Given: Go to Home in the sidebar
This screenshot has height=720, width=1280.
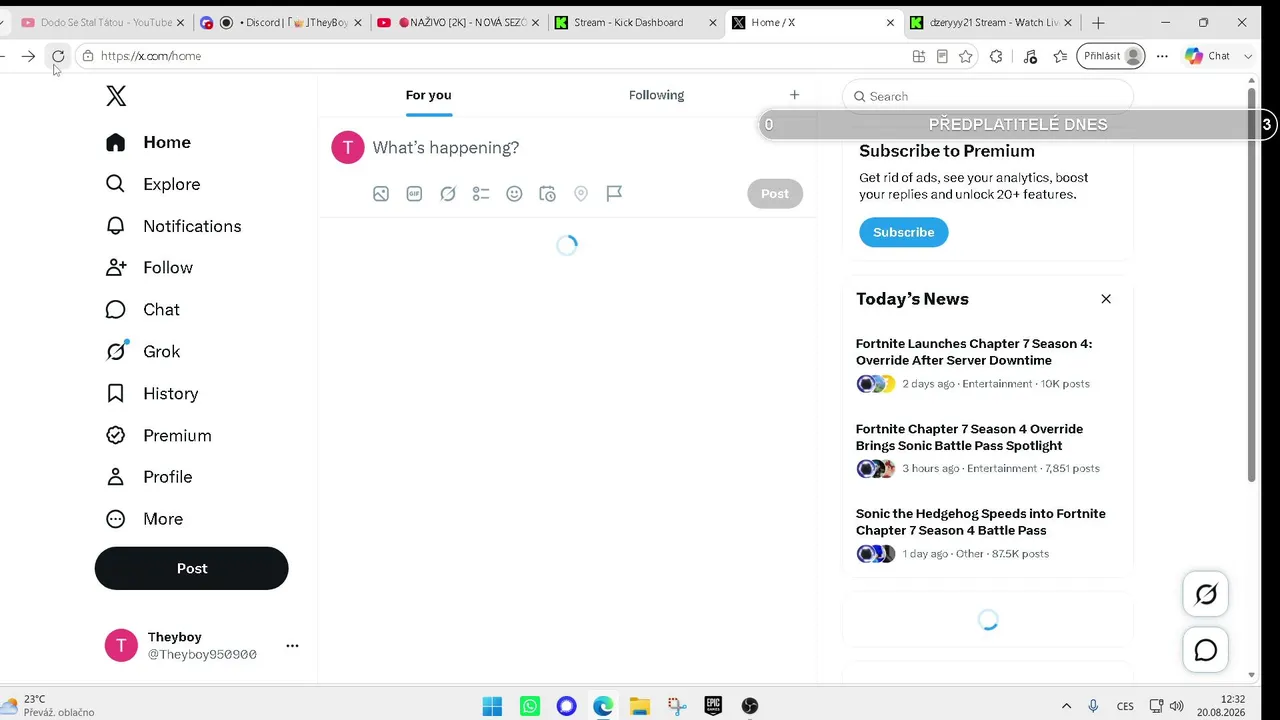Looking at the screenshot, I should [148, 142].
